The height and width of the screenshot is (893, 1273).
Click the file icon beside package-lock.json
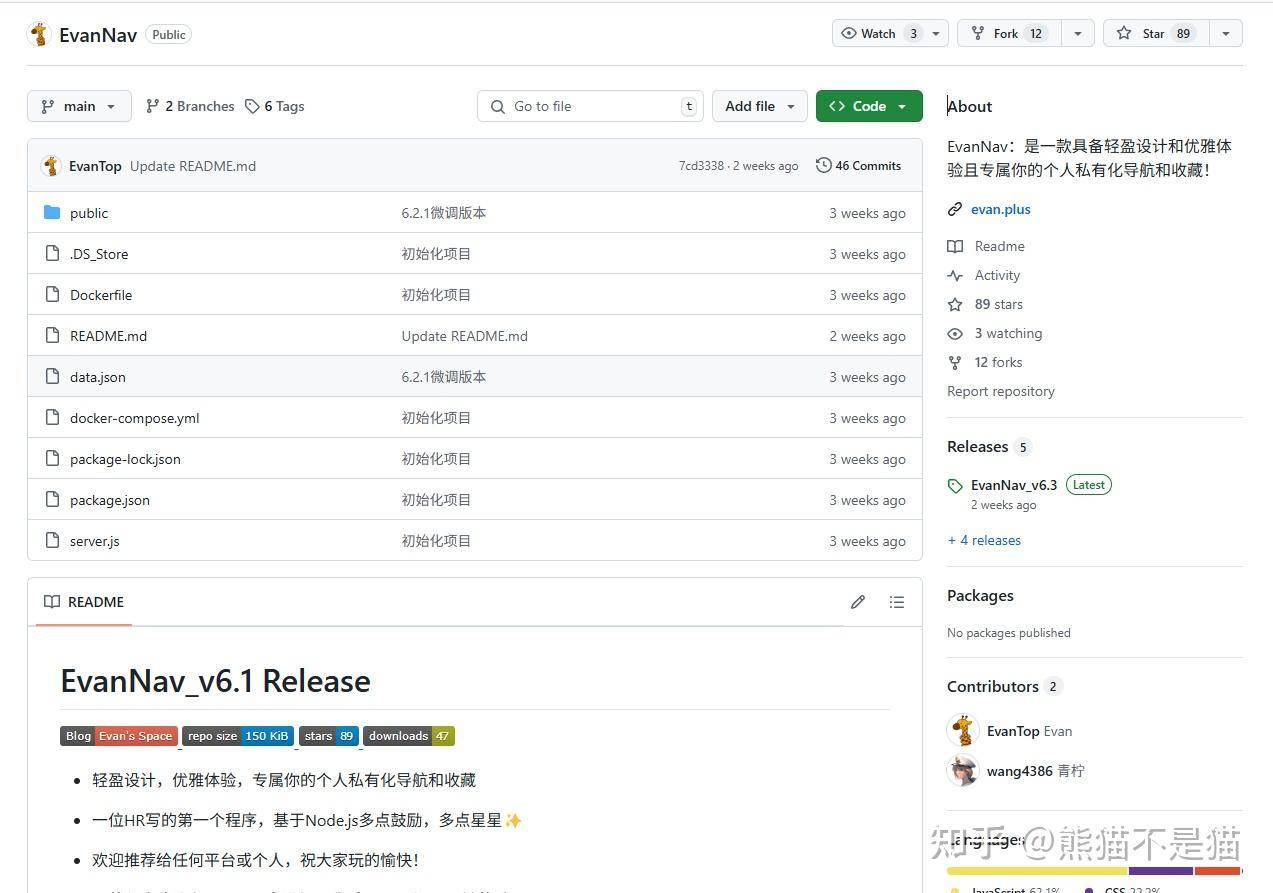click(52, 458)
